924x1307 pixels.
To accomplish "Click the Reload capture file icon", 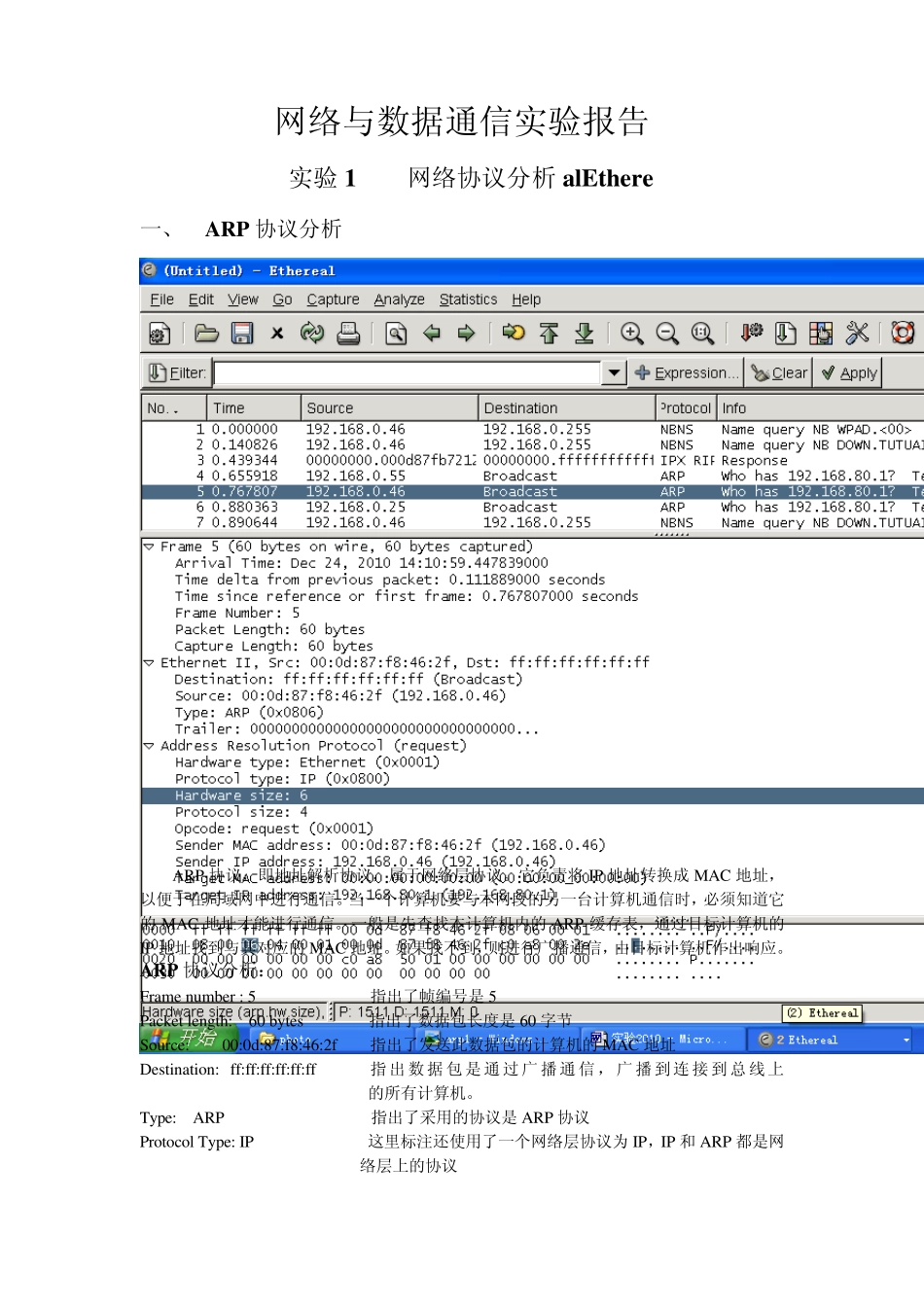I will click(311, 334).
